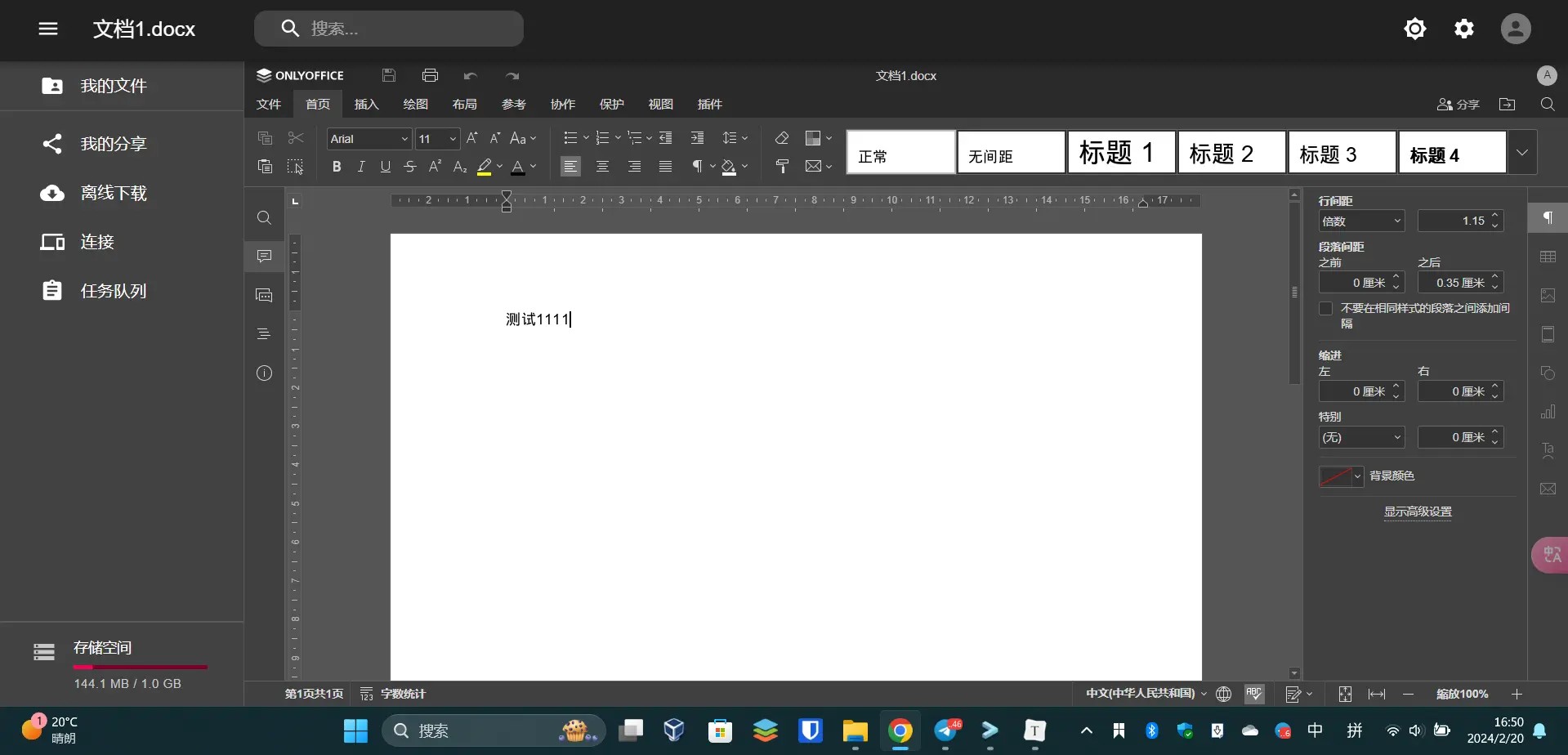Open the 布局 ribbon tab
This screenshot has width=1568, height=755.
point(464,105)
